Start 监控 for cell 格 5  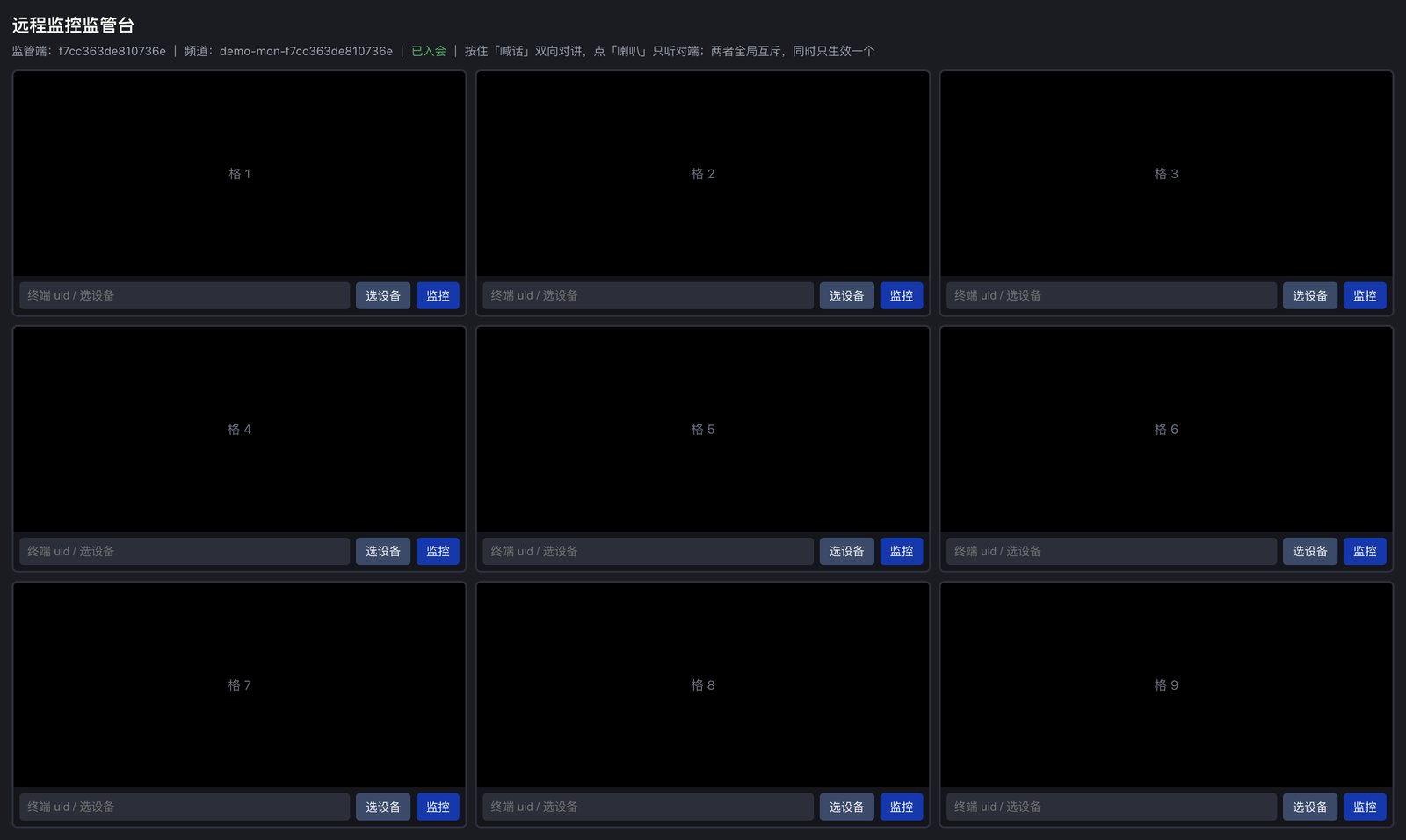[x=902, y=551]
